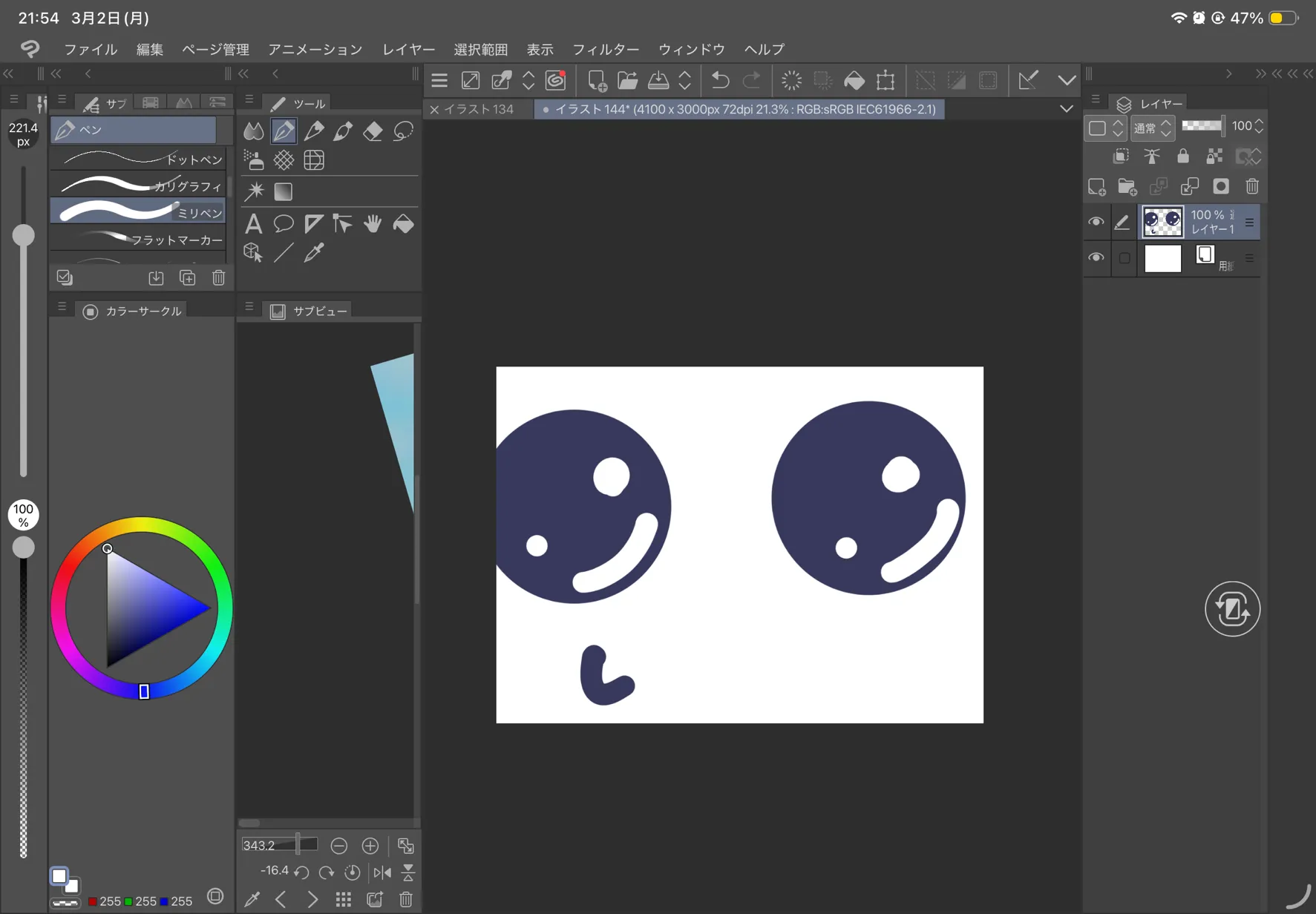The height and width of the screenshot is (914, 1316).
Task: Delete layer with trash icon in Layer panel
Action: click(x=1252, y=187)
